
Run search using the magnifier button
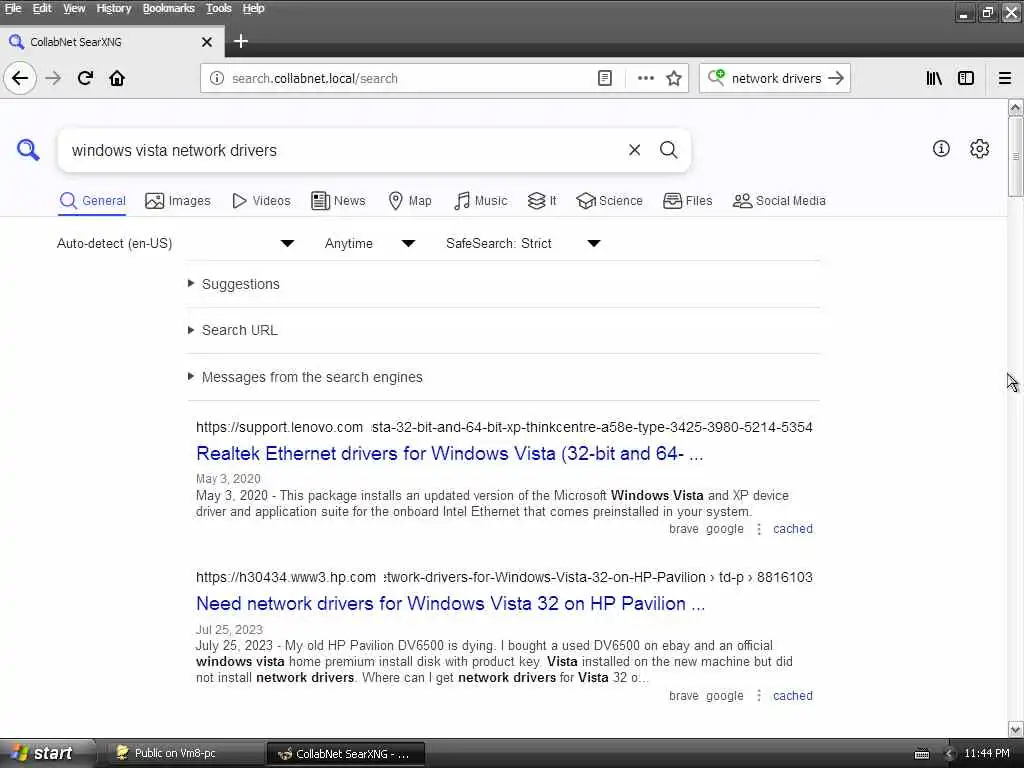click(x=669, y=150)
